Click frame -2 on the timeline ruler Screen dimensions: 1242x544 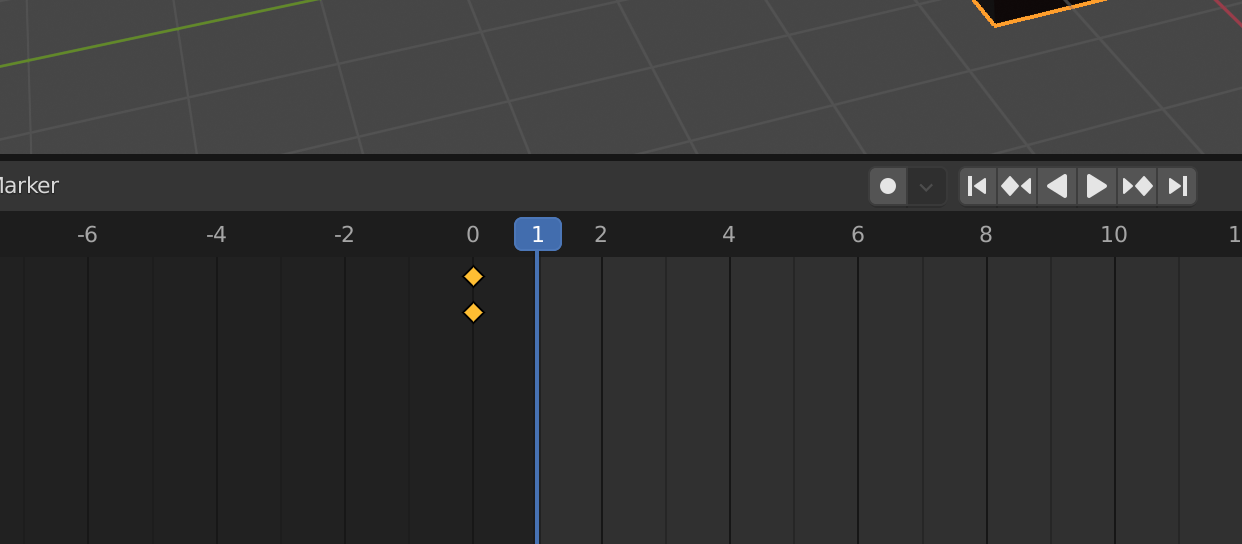tap(344, 235)
